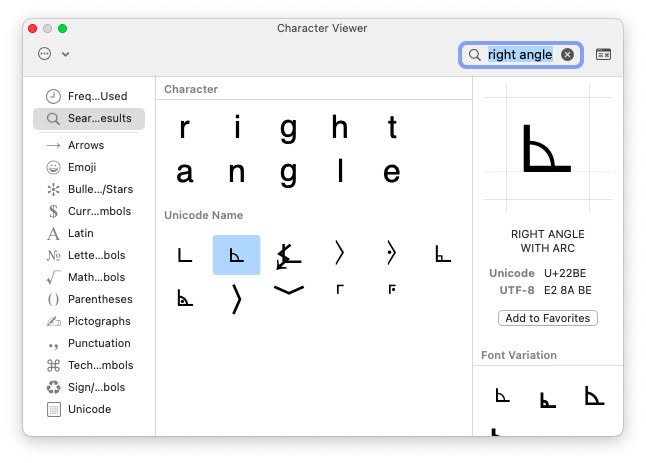Select the highlighted right angle with arc symbol
This screenshot has height=463, width=646.
tap(236, 255)
